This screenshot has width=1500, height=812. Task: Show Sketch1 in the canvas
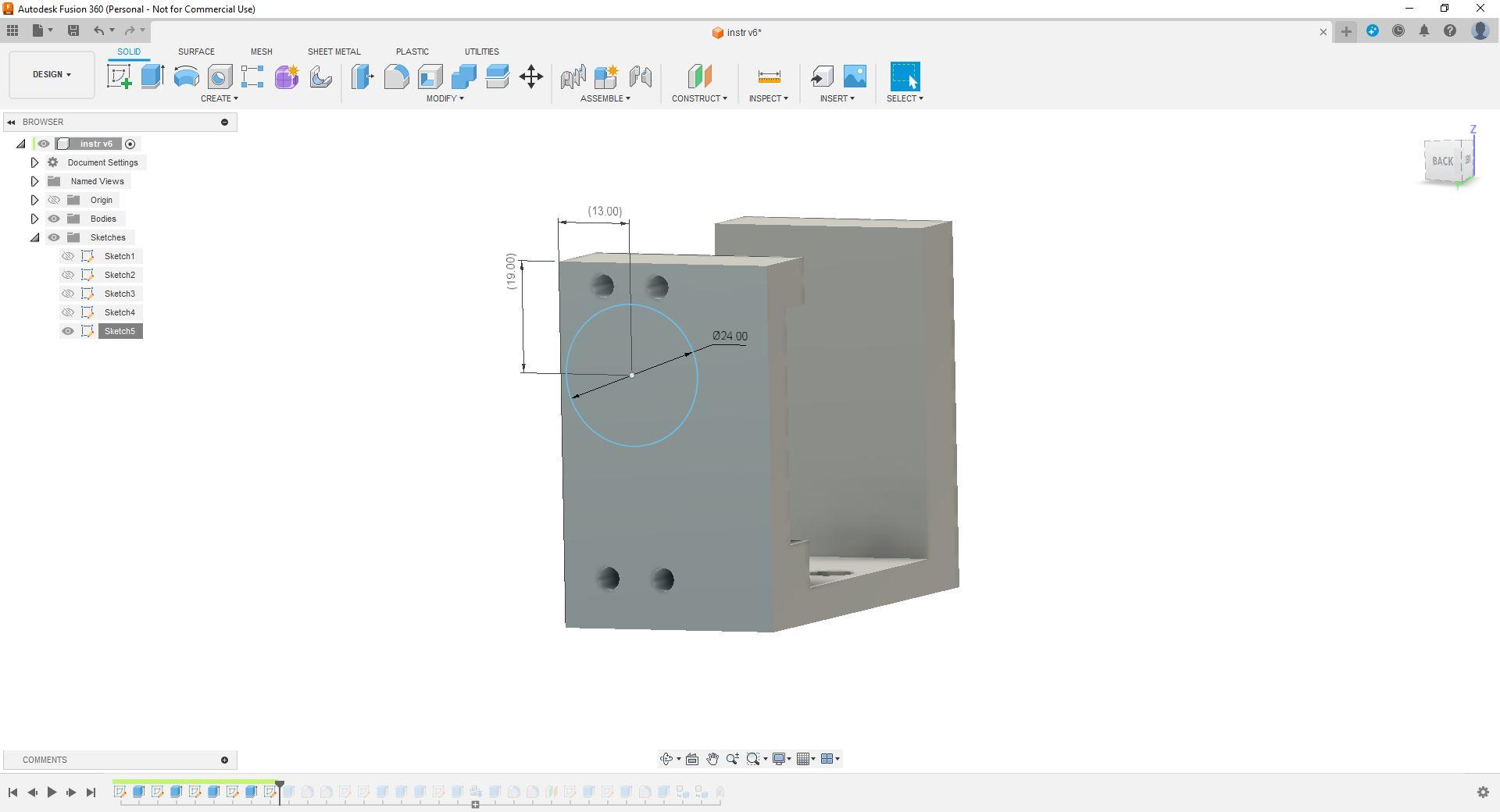pyautogui.click(x=68, y=256)
